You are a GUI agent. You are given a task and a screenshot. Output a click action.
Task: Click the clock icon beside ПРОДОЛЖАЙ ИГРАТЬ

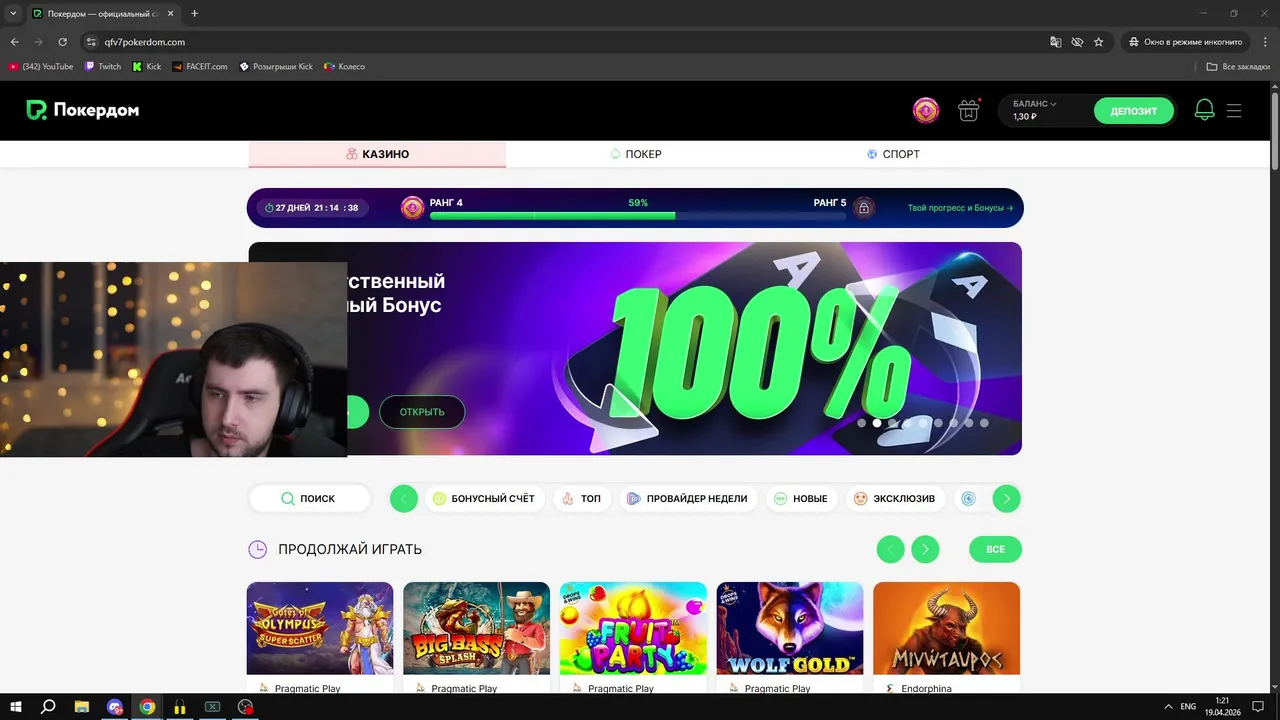257,549
